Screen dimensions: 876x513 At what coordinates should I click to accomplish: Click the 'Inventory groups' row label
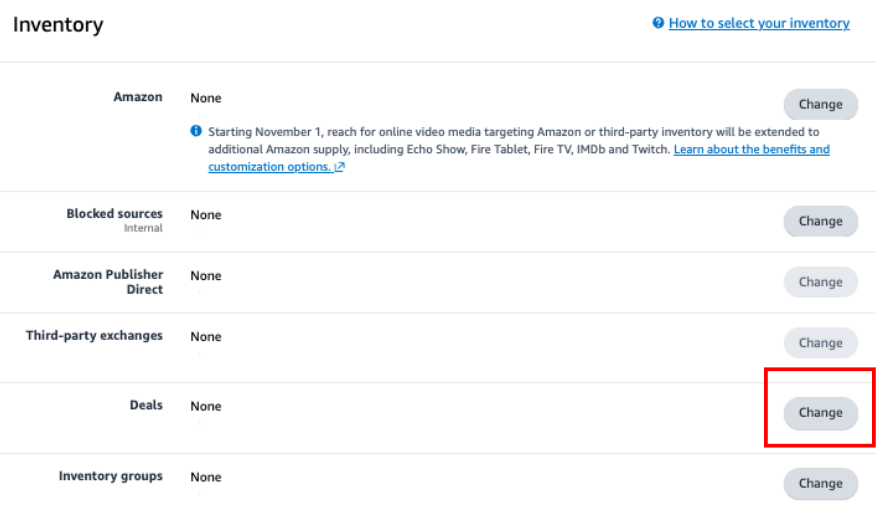[x=111, y=476]
